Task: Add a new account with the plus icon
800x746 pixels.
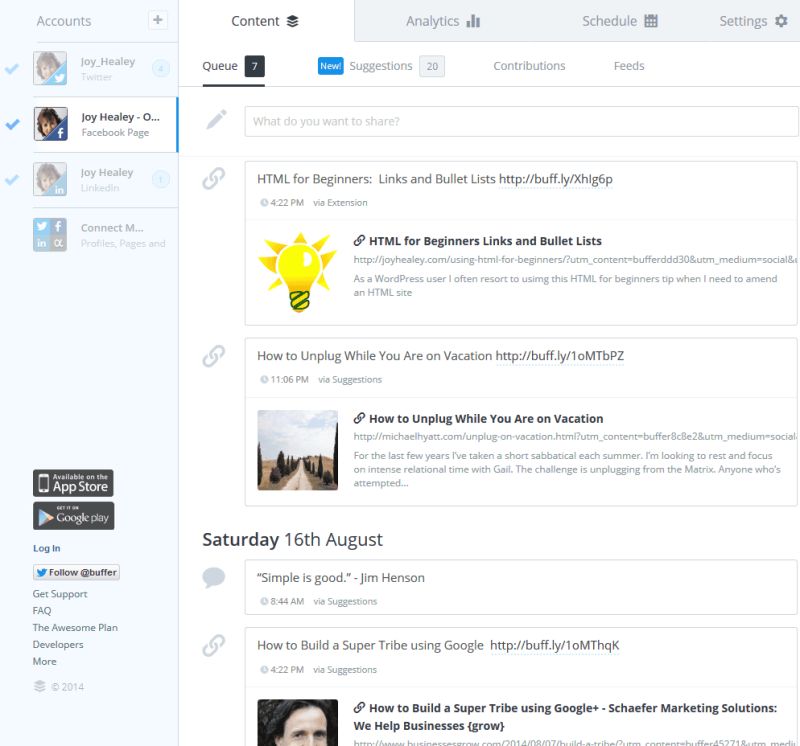Action: click(x=156, y=20)
